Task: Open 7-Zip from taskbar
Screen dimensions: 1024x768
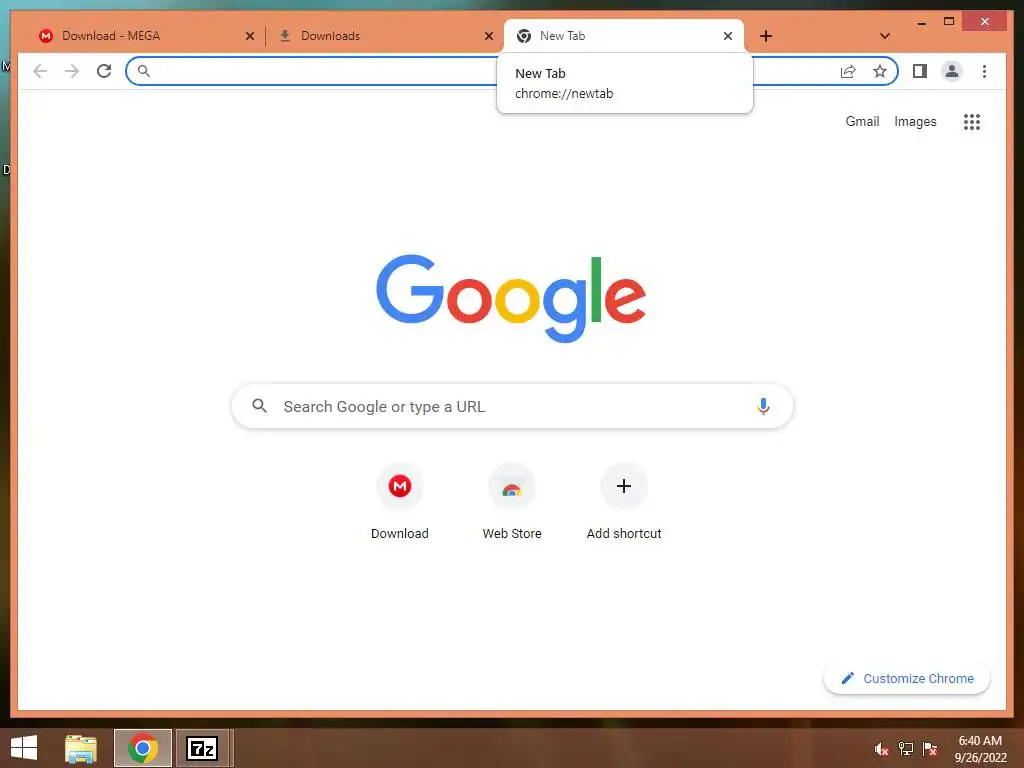Action: [x=202, y=748]
